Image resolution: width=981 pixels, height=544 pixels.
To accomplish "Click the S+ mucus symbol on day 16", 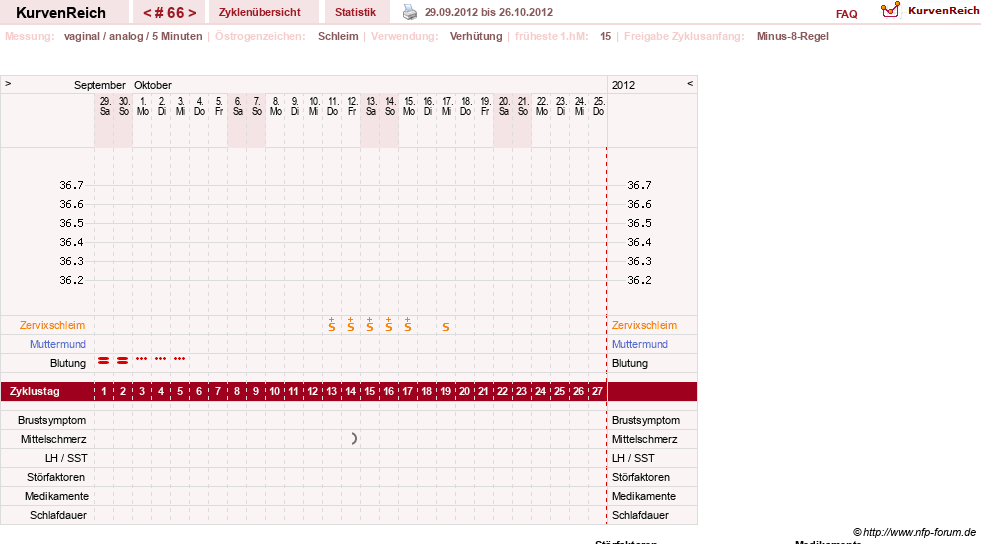I will click(x=389, y=325).
